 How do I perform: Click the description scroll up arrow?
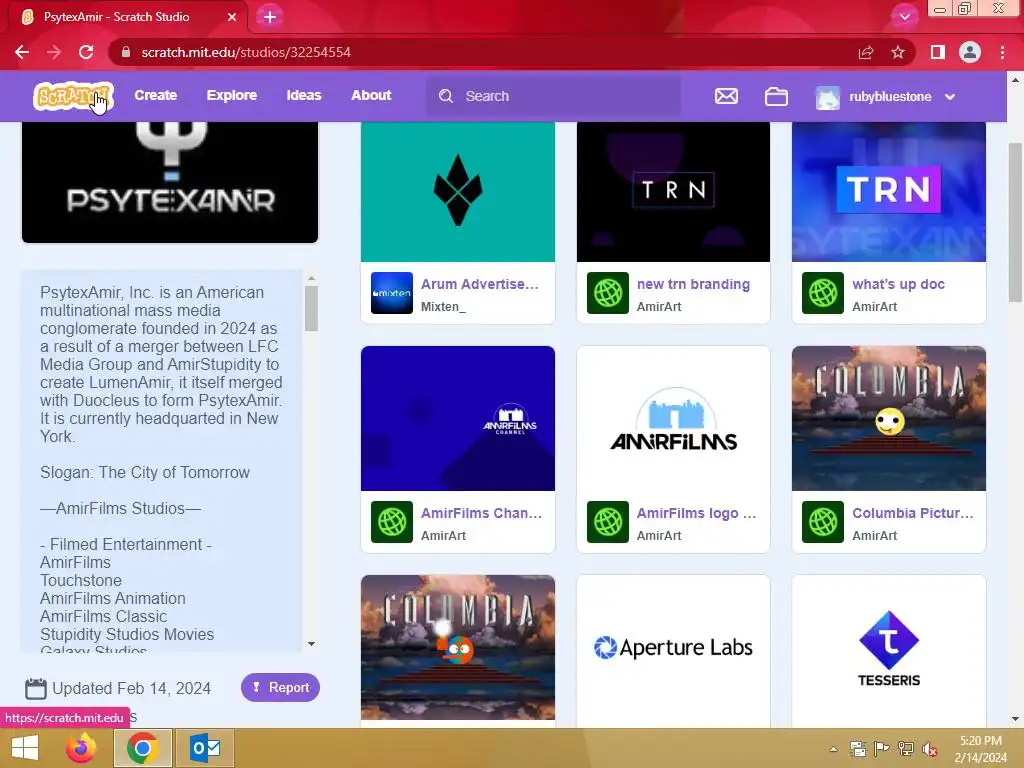coord(312,278)
